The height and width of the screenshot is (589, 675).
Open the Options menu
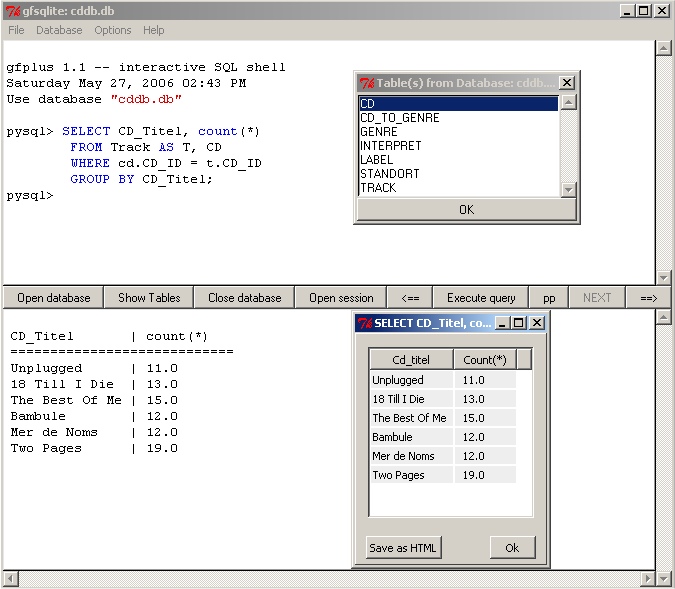click(x=113, y=30)
